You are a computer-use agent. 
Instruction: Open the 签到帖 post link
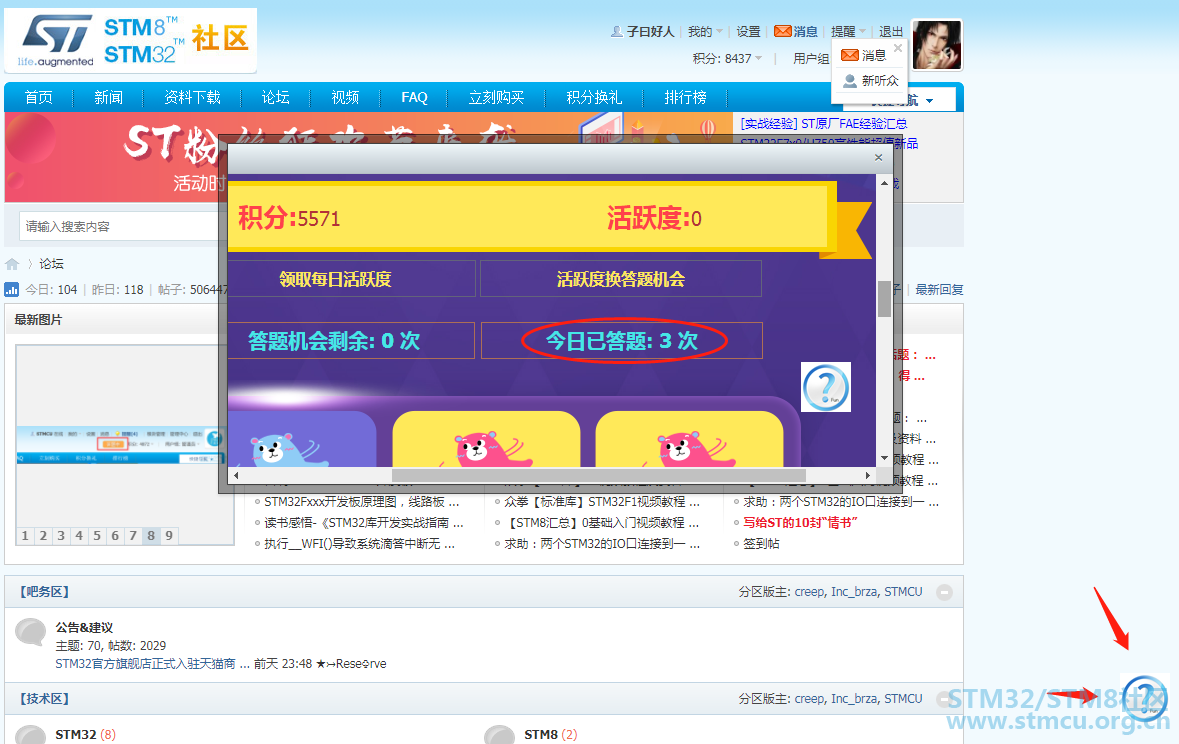point(761,544)
